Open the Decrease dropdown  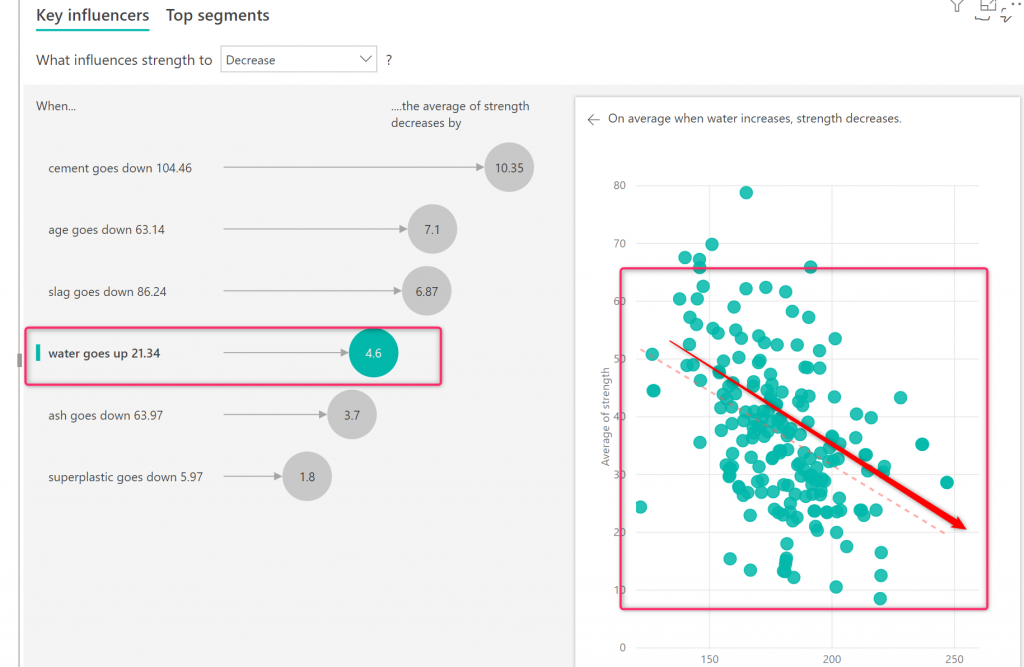tap(298, 60)
